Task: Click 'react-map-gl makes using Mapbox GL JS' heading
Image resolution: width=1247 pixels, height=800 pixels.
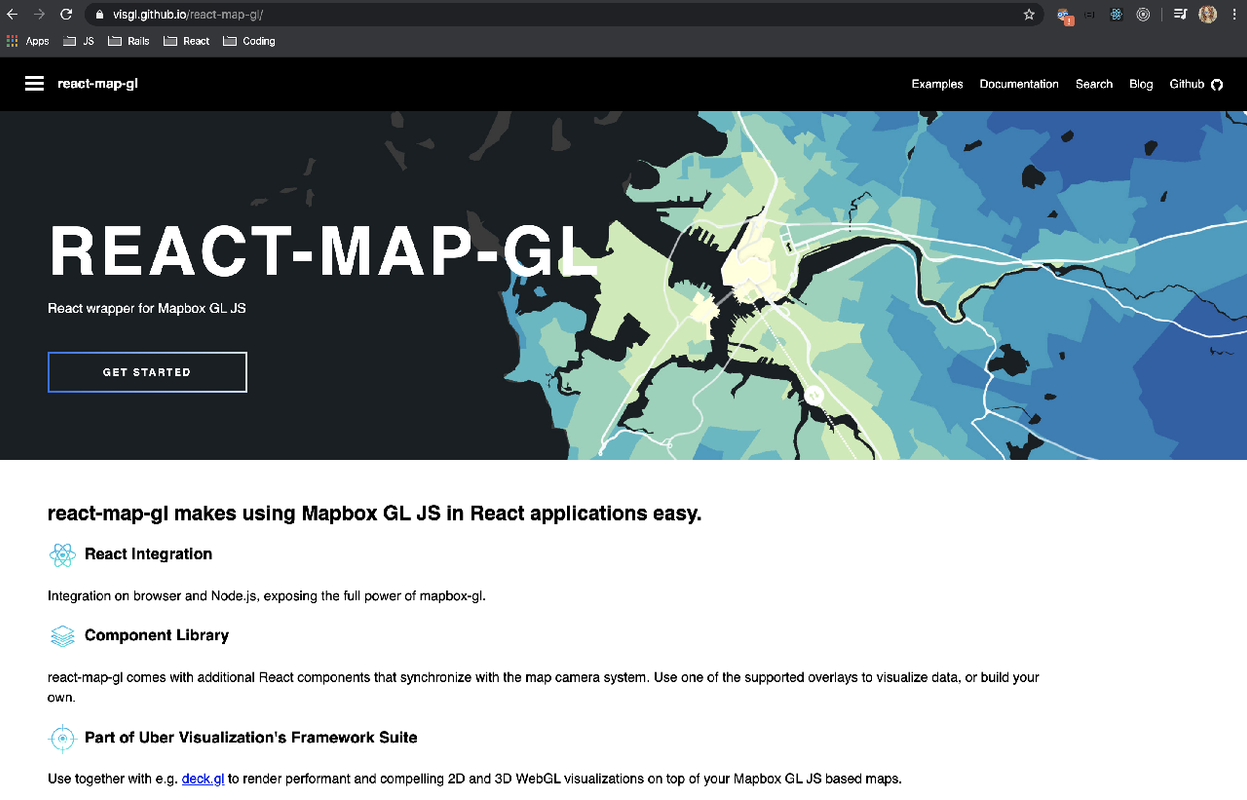Action: (375, 513)
